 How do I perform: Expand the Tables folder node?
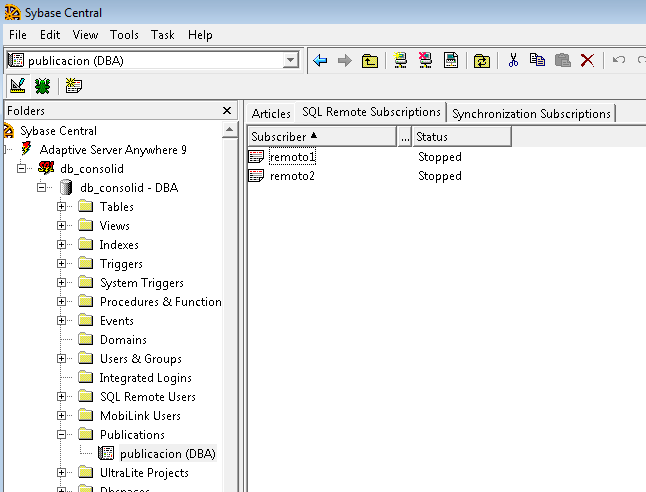pos(62,207)
